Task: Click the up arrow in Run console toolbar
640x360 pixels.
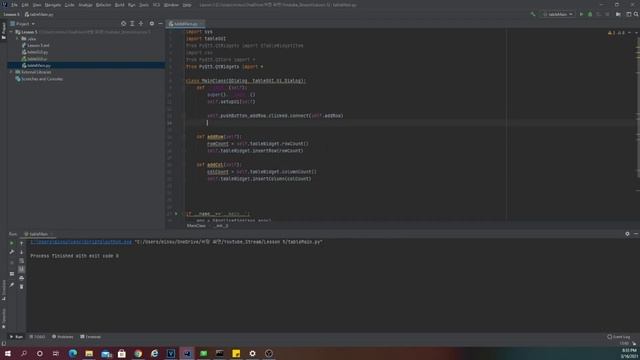Action: click(x=22, y=243)
